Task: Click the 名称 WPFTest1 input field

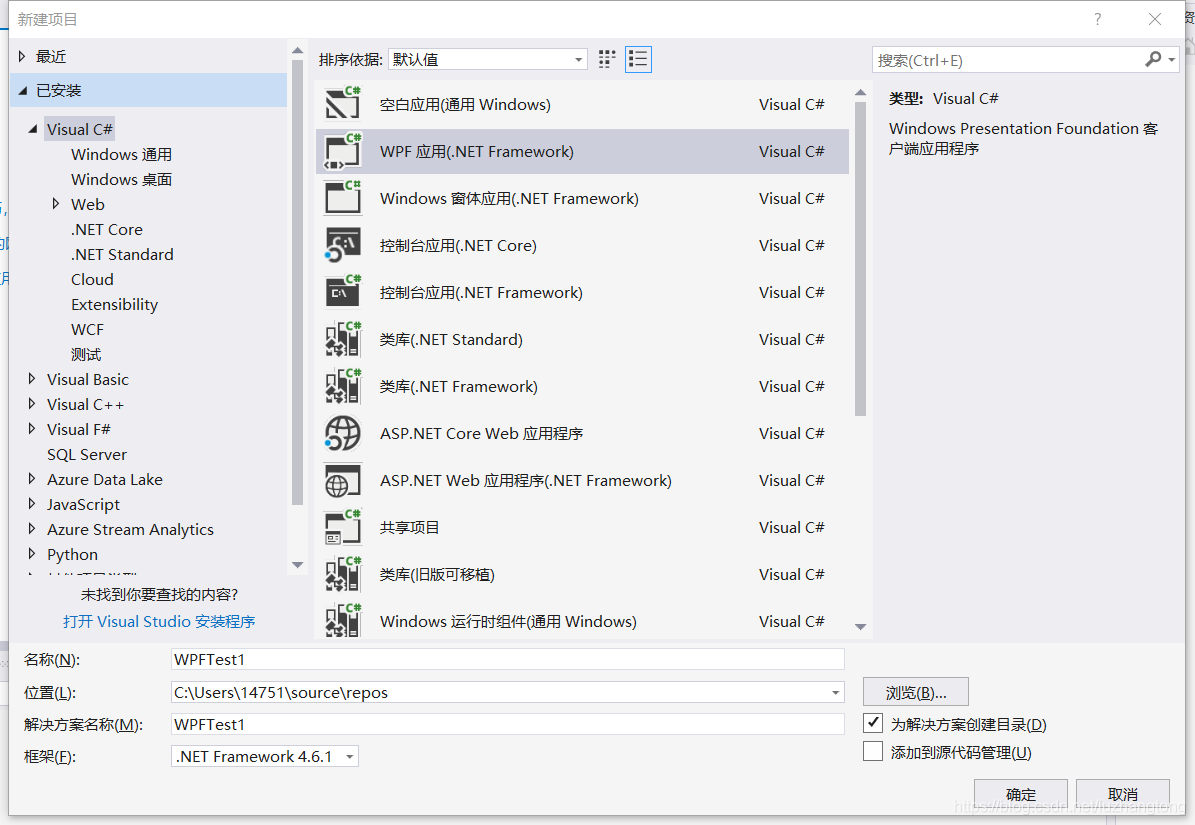Action: point(508,660)
